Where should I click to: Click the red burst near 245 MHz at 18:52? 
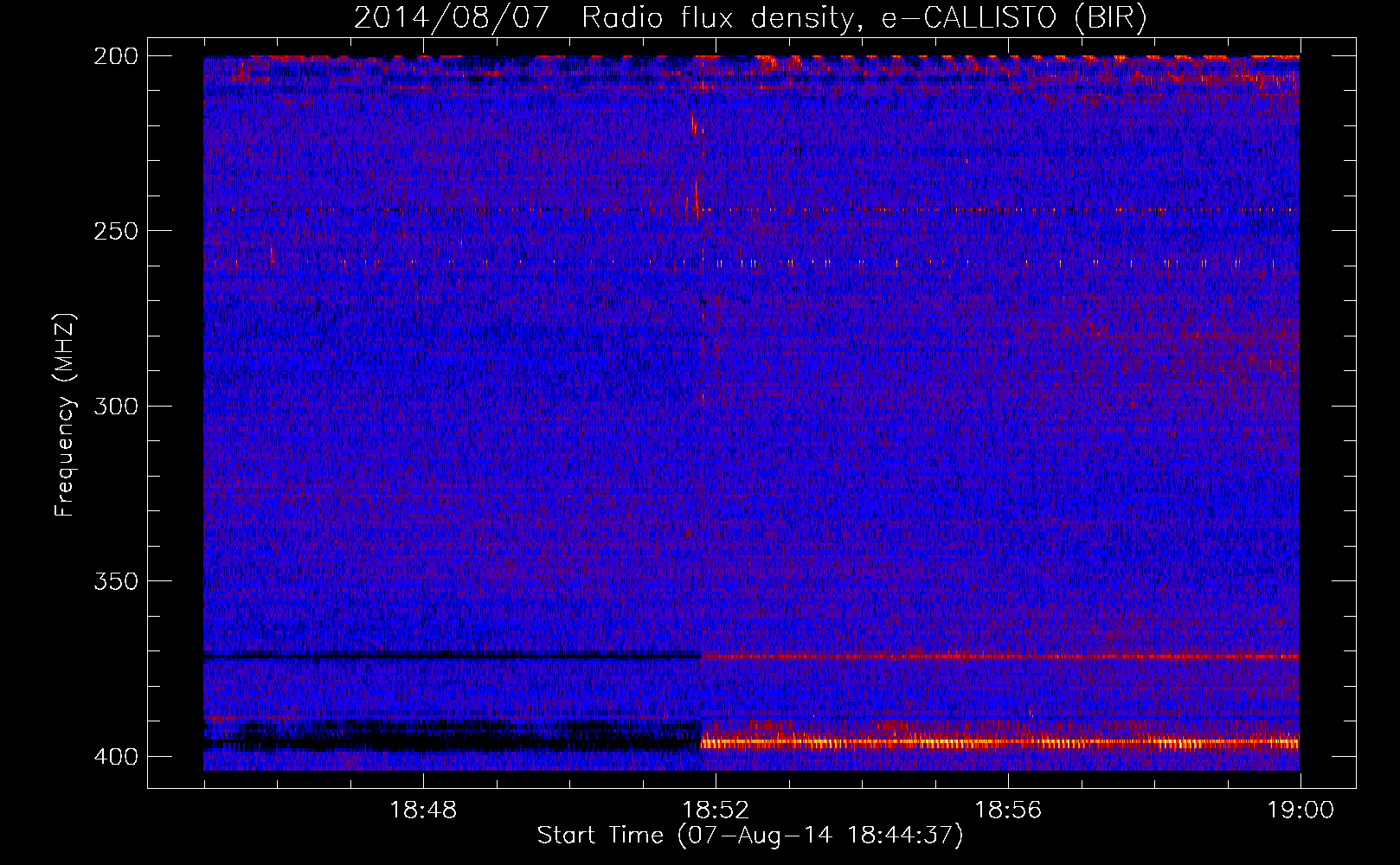point(695,201)
